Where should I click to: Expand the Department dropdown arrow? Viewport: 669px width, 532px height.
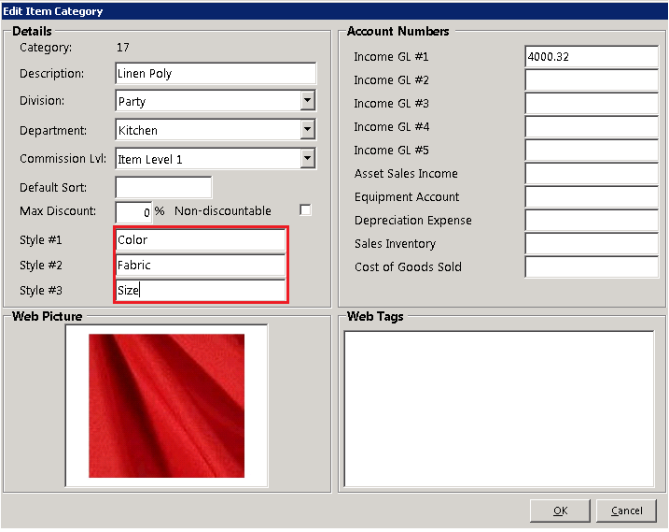tap(307, 129)
